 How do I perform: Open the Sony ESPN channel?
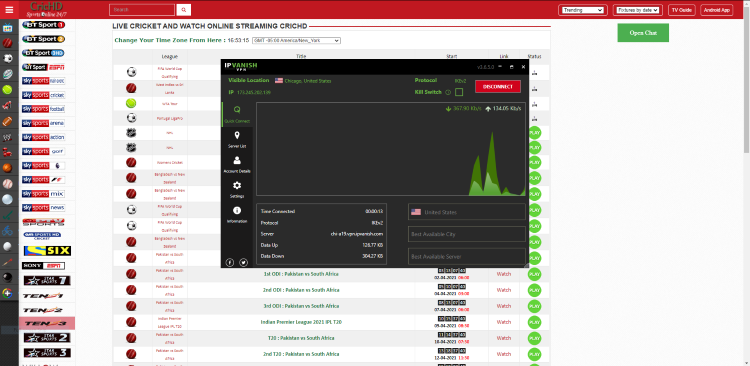tap(44, 266)
